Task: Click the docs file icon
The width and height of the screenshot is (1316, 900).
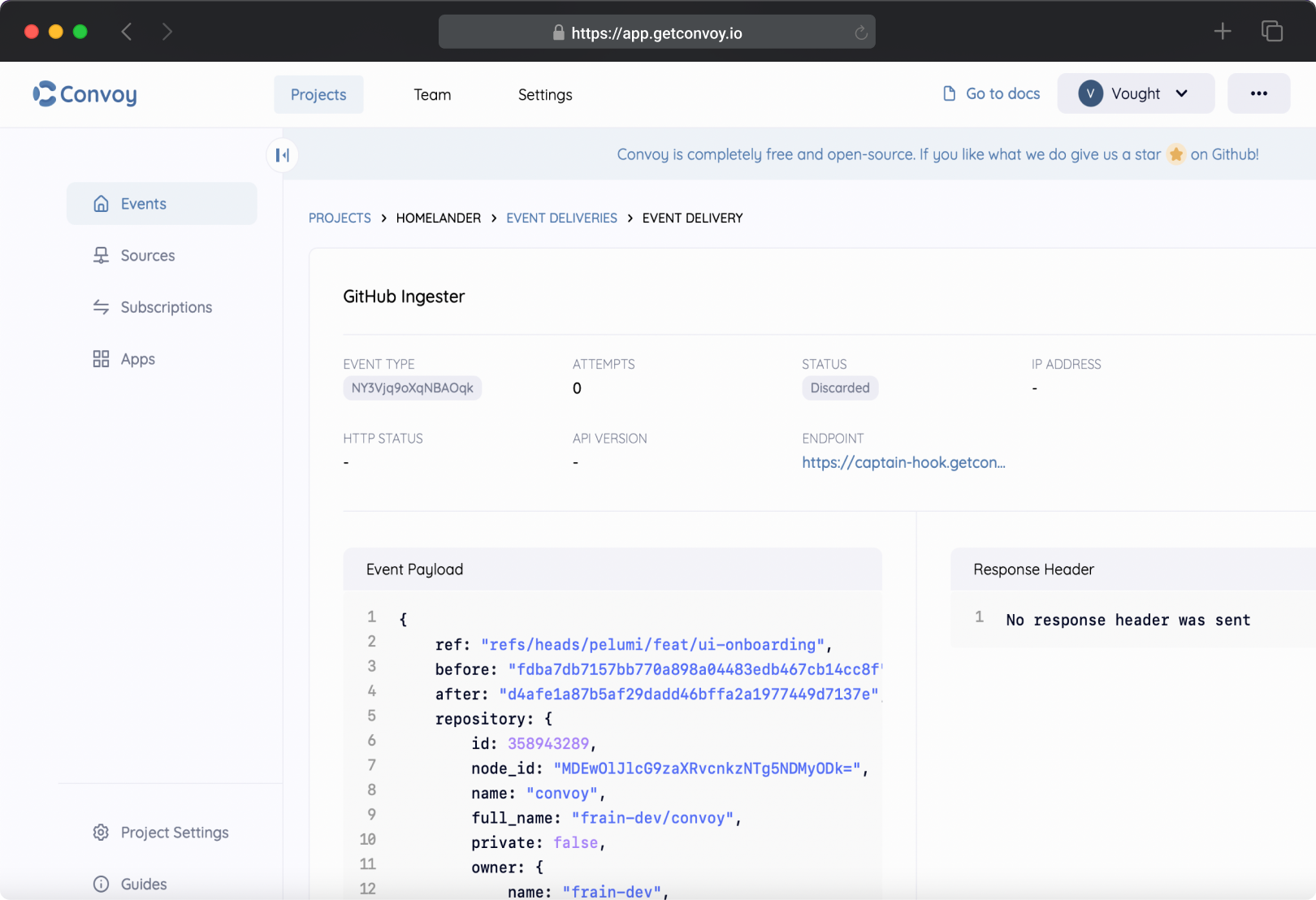Action: coord(949,93)
